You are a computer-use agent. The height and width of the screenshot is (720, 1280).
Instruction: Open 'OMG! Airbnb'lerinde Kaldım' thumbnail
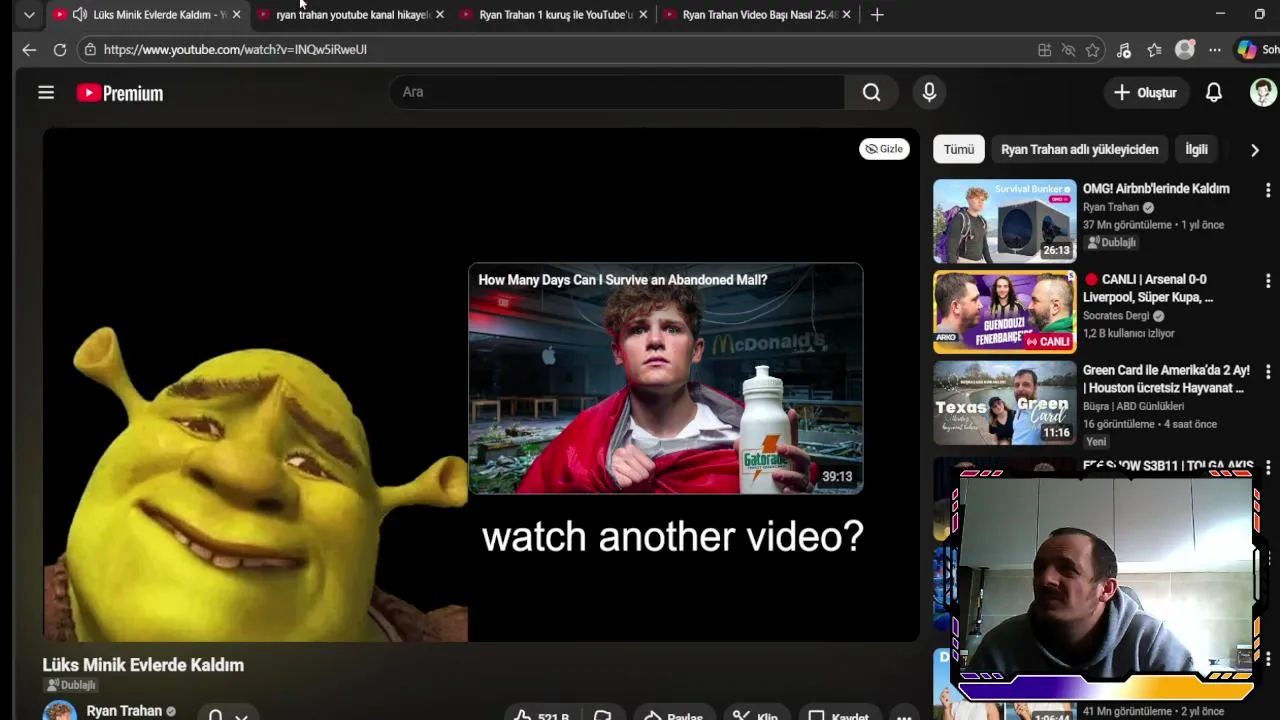[1005, 221]
